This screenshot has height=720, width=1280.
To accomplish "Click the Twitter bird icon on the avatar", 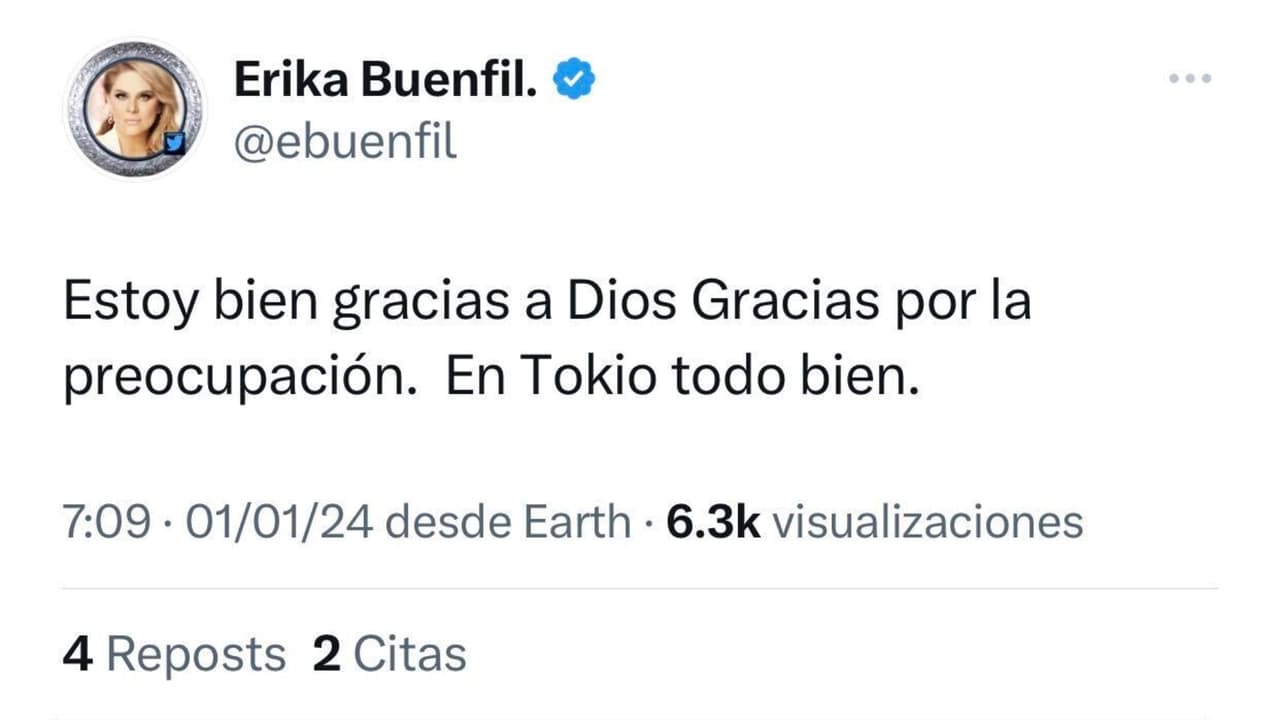I will coord(177,143).
